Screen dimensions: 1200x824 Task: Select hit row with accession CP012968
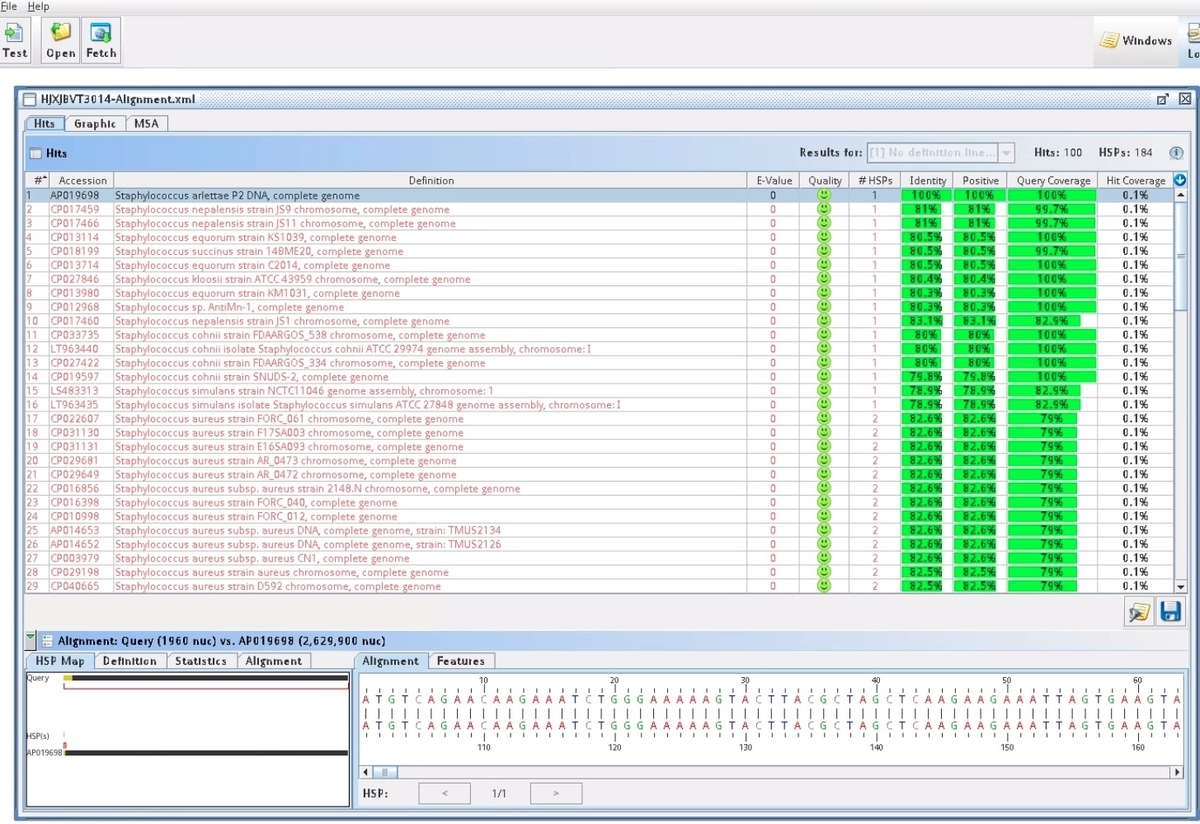point(598,307)
